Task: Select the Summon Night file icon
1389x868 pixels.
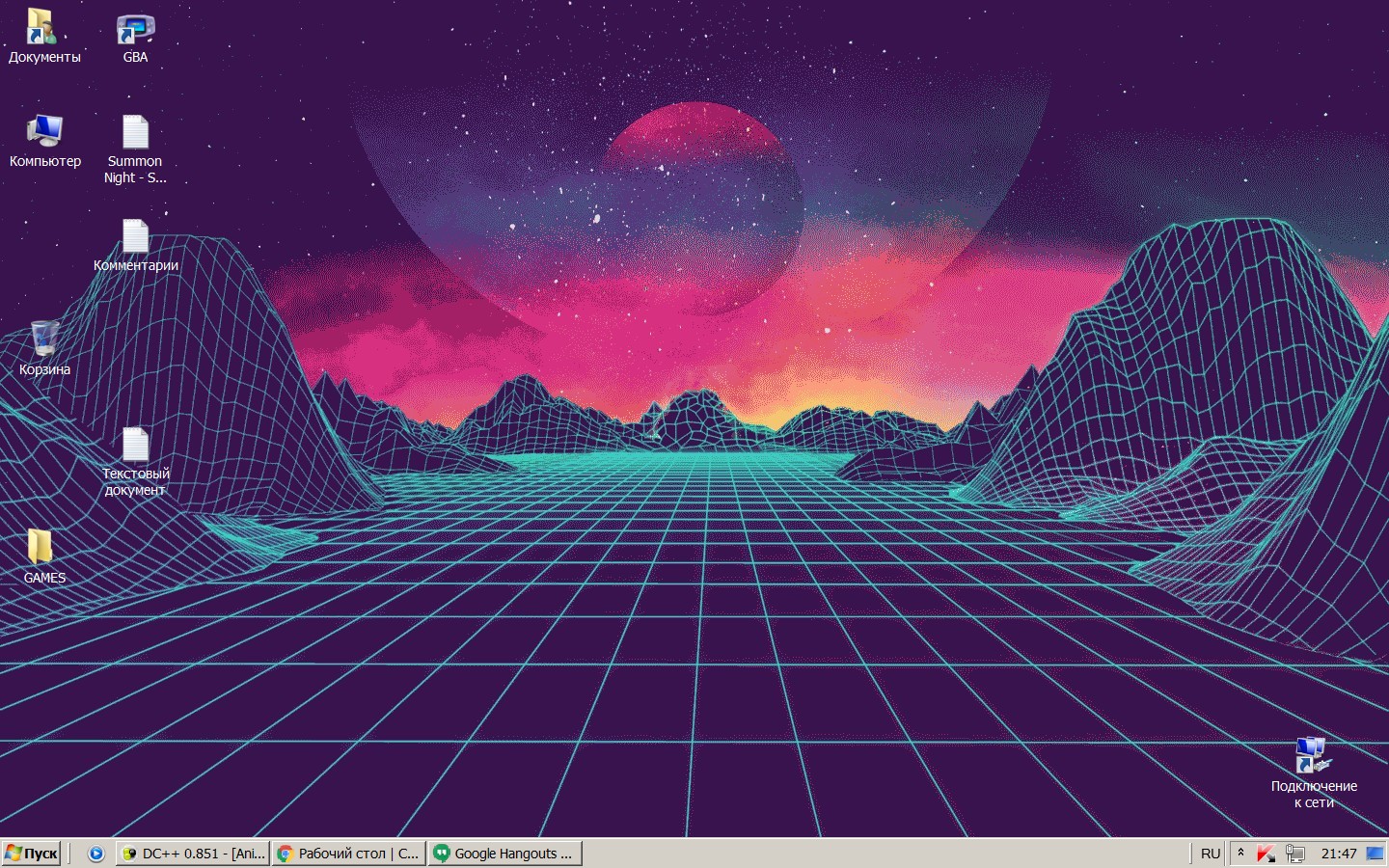Action: point(135,149)
